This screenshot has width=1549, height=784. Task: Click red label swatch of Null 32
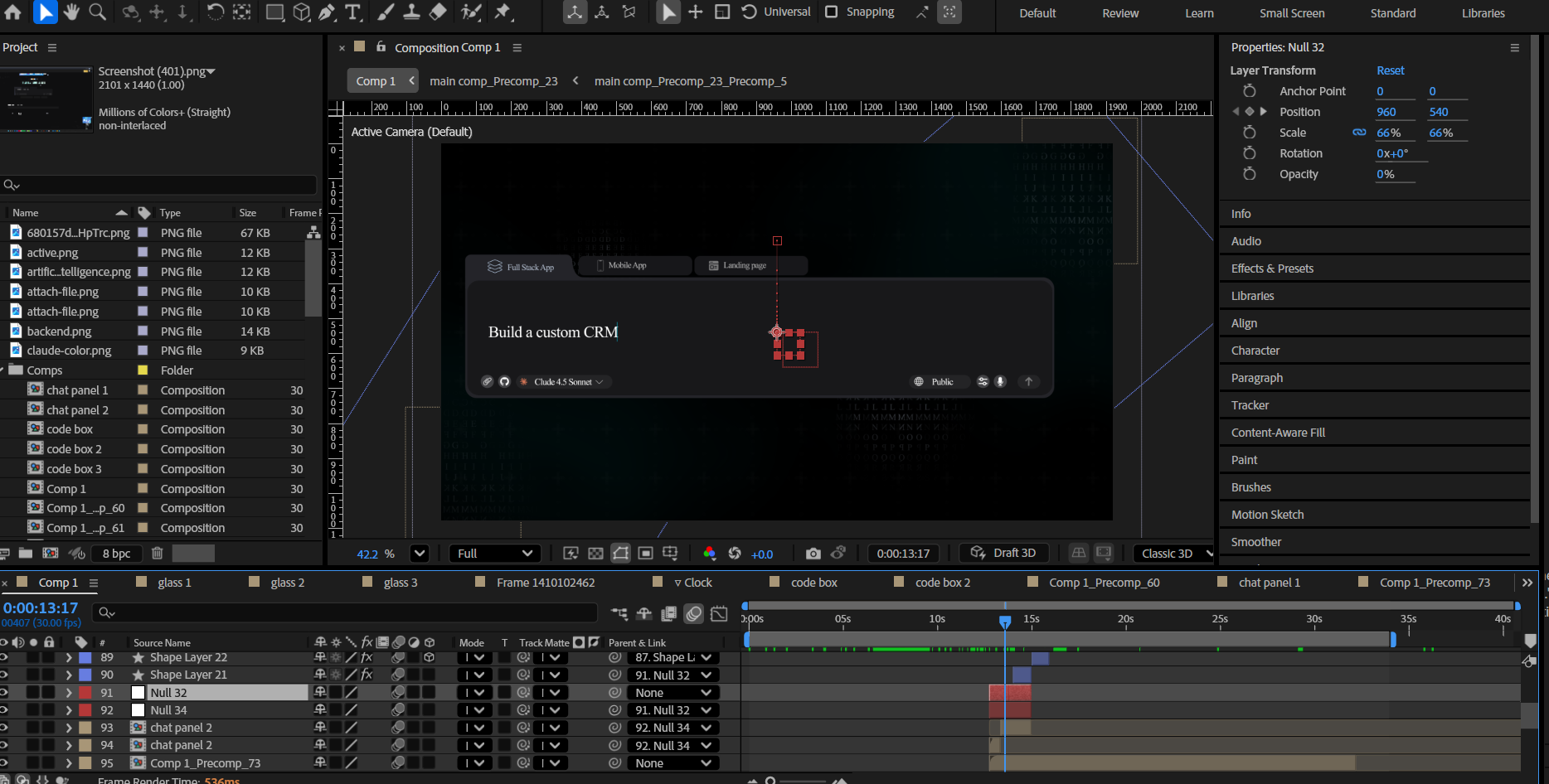(x=85, y=693)
